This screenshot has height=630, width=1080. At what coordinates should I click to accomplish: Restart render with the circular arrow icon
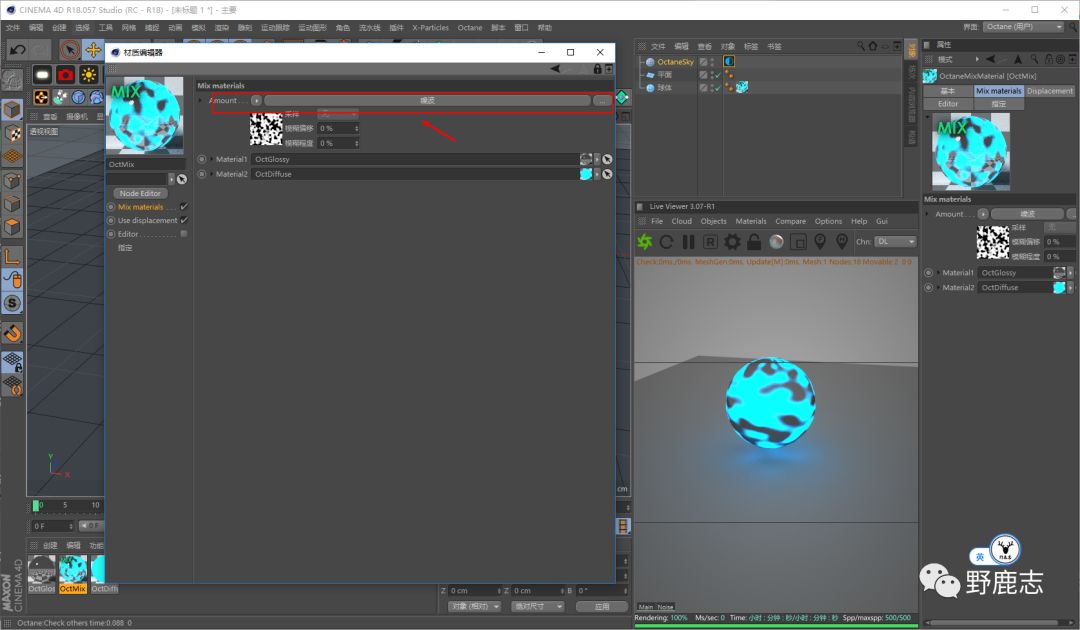[x=667, y=242]
